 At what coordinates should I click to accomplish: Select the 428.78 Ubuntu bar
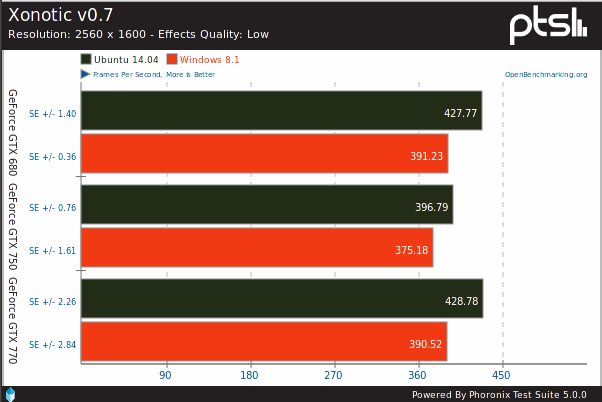click(282, 298)
